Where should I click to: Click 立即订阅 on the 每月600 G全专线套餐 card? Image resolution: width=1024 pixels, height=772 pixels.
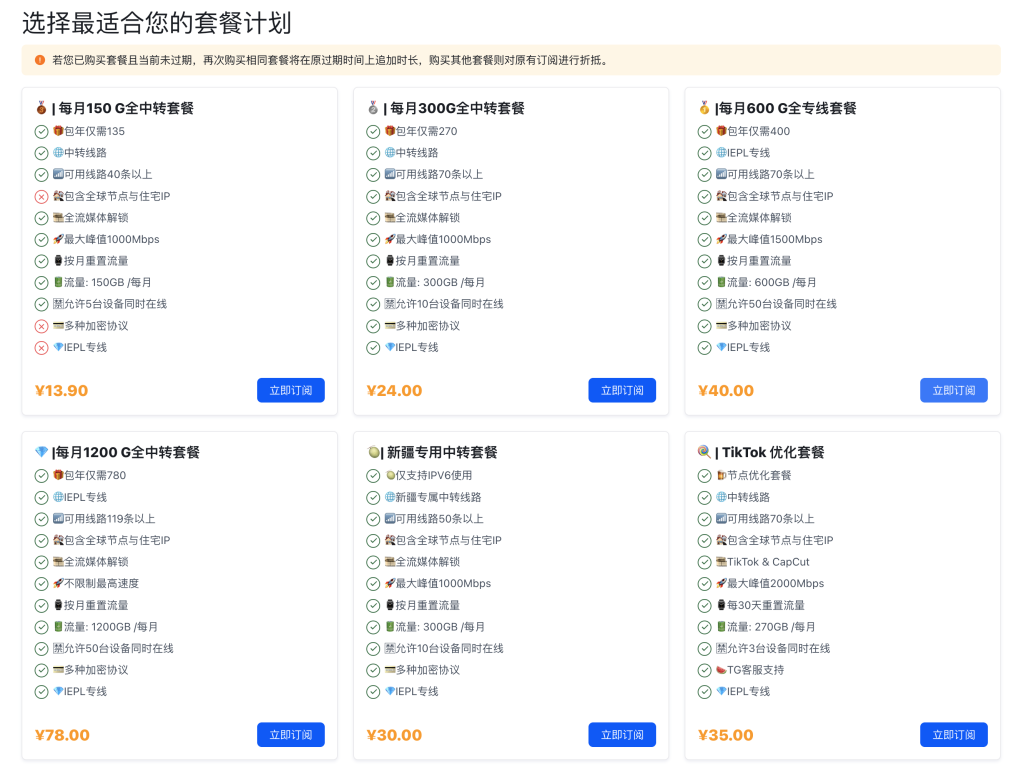(x=953, y=390)
